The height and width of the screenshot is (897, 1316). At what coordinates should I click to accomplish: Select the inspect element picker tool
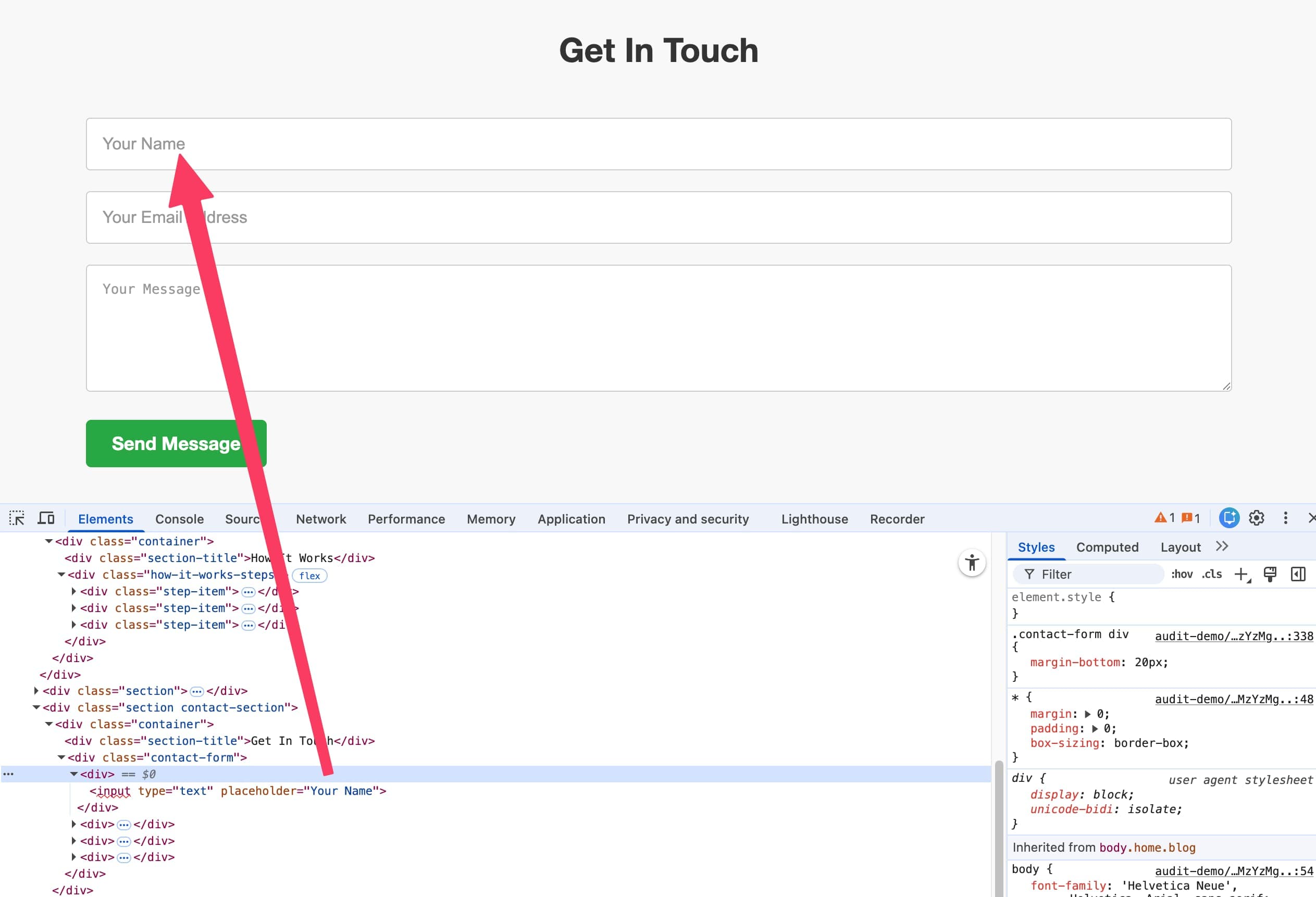coord(17,518)
